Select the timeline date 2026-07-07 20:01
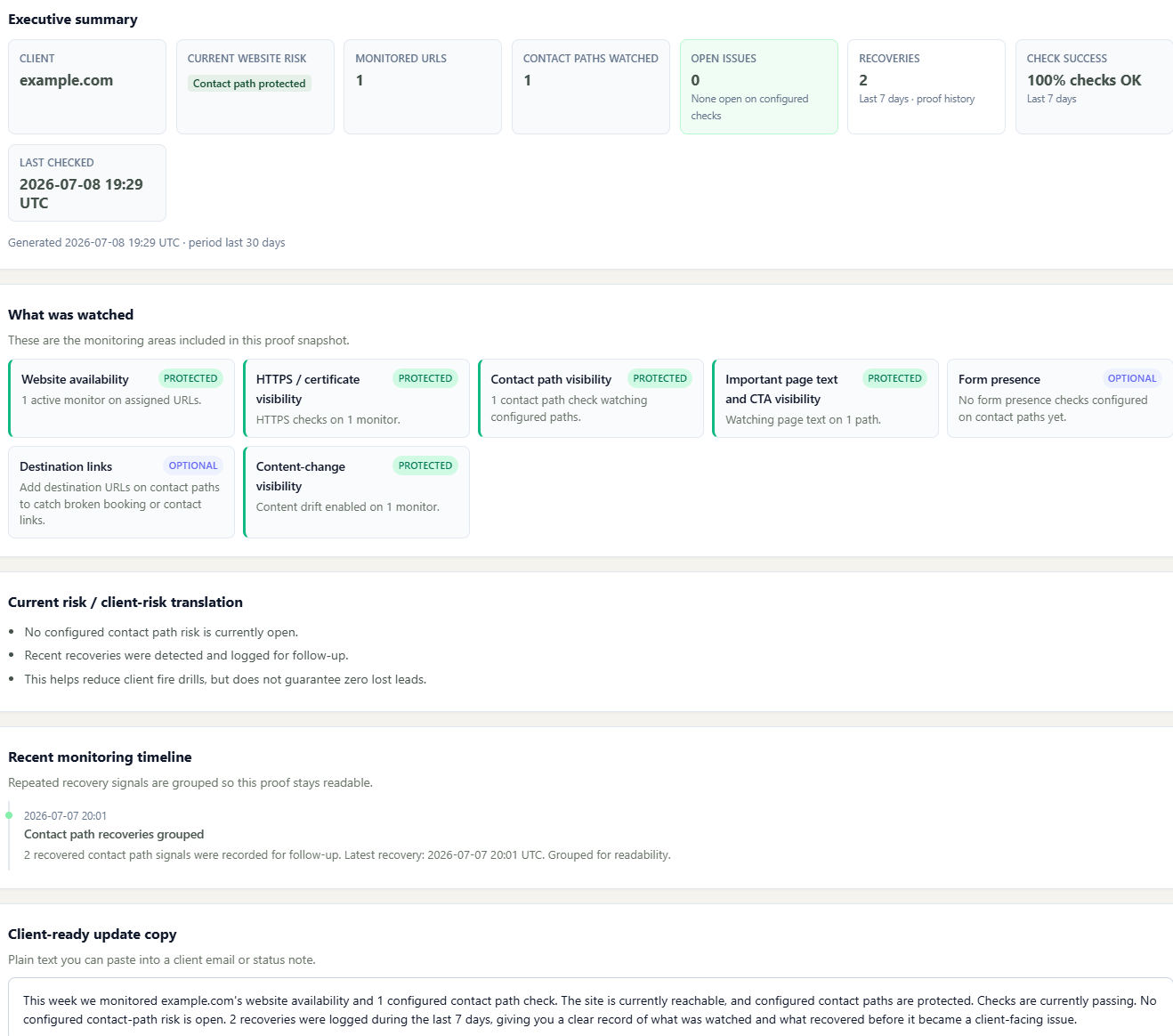Screen dimensions: 1173x1036 pos(65,816)
